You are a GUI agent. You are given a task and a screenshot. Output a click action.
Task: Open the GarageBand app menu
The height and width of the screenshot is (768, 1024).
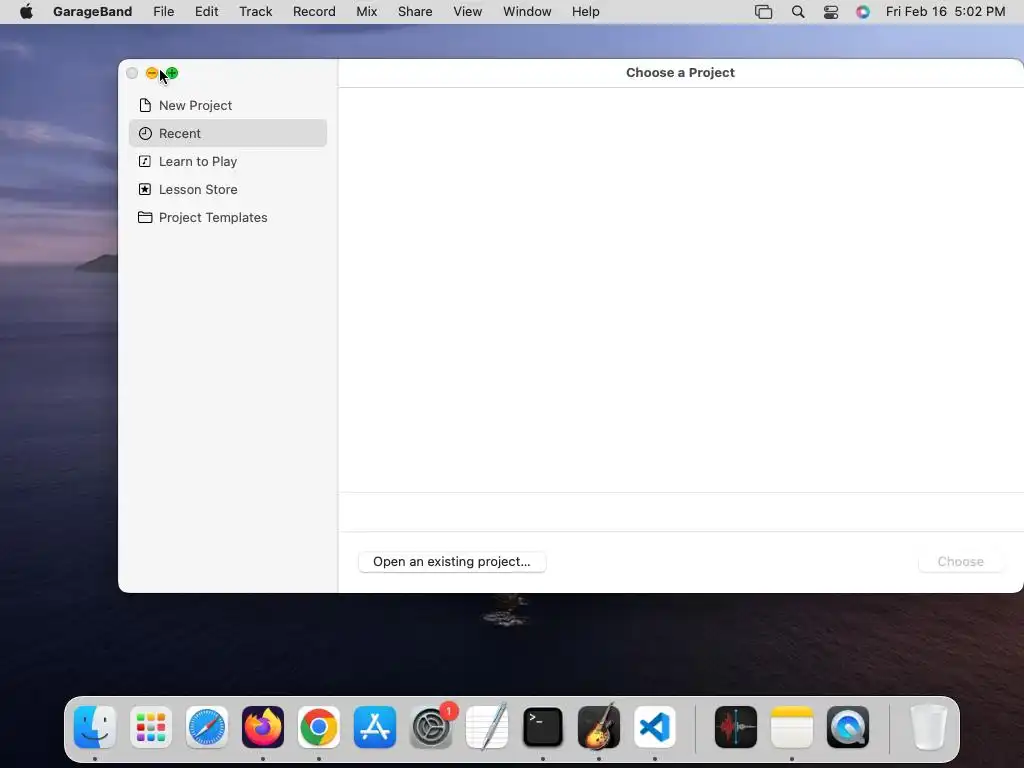coord(92,12)
